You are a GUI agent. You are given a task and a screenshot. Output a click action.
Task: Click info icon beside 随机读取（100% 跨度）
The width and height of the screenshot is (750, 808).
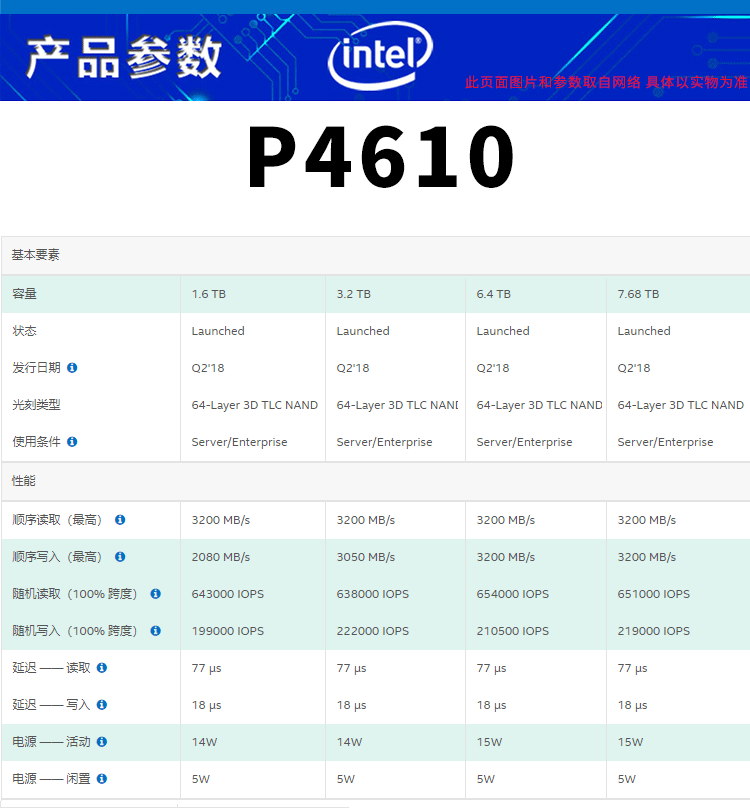[156, 594]
